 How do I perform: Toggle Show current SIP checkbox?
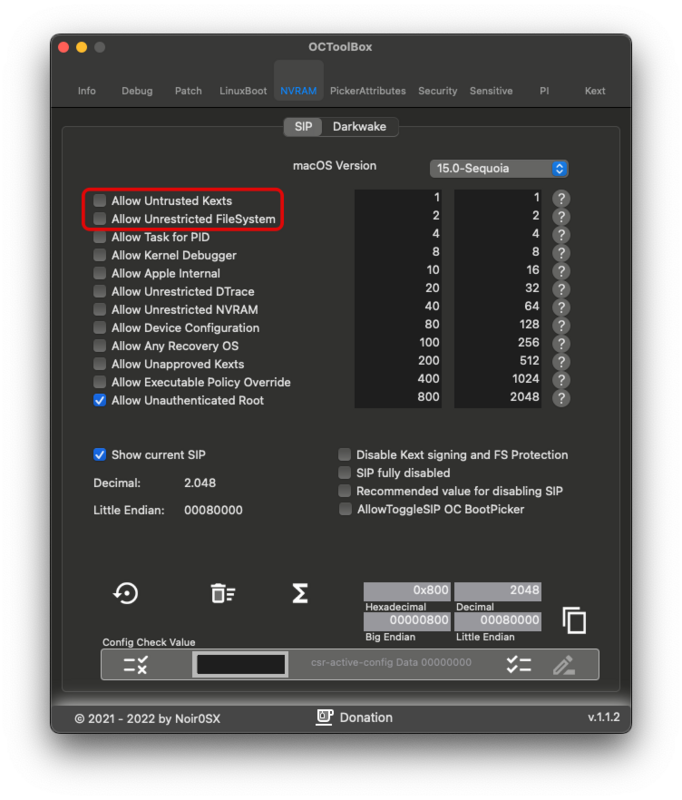(100, 455)
